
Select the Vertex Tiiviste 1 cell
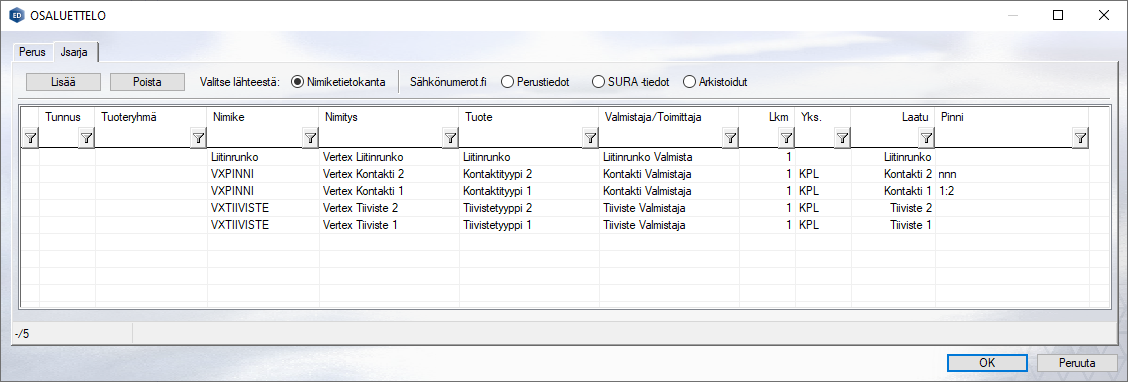coord(389,225)
